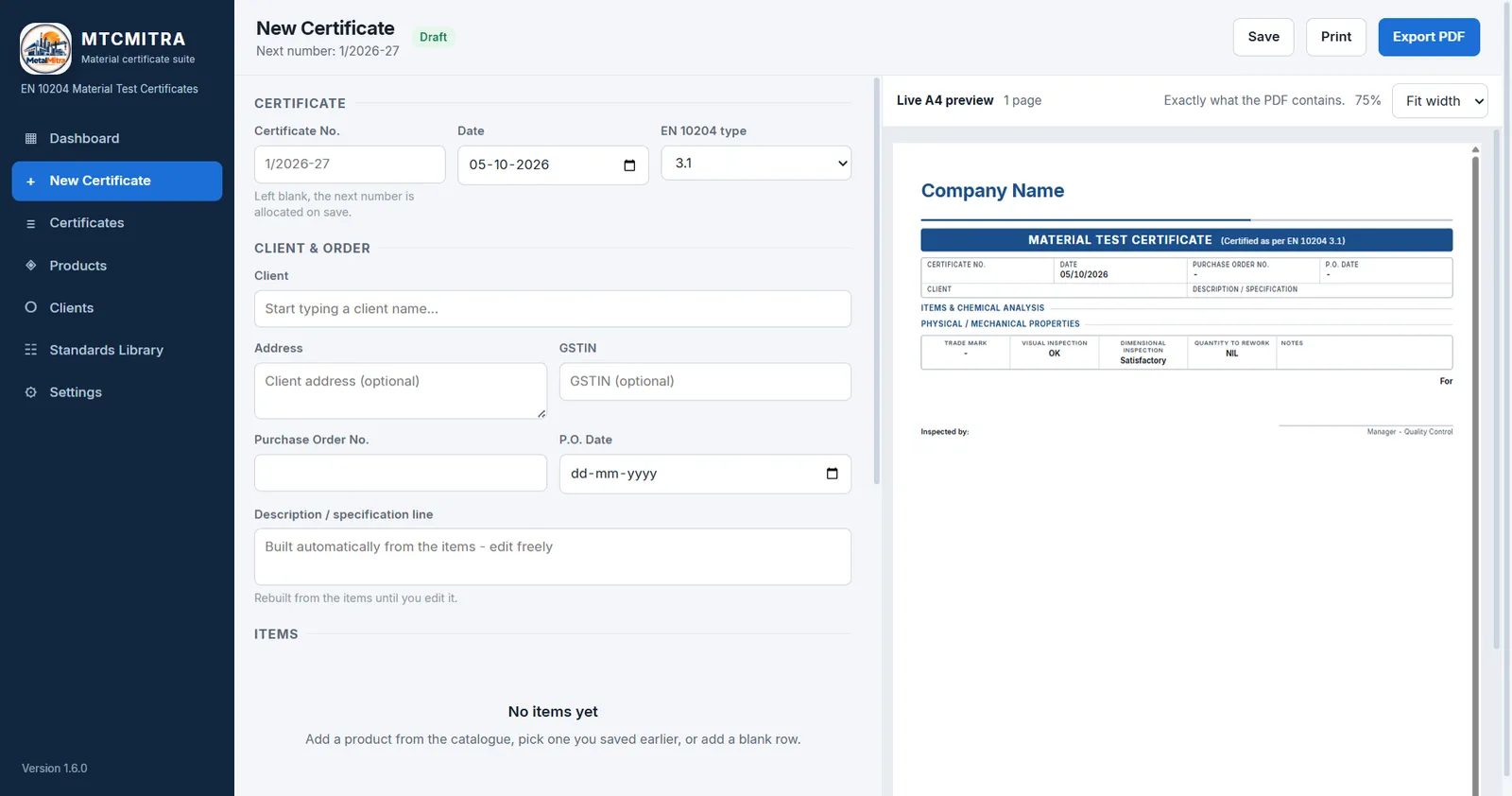Click the Purchase Order No. input field

click(401, 473)
